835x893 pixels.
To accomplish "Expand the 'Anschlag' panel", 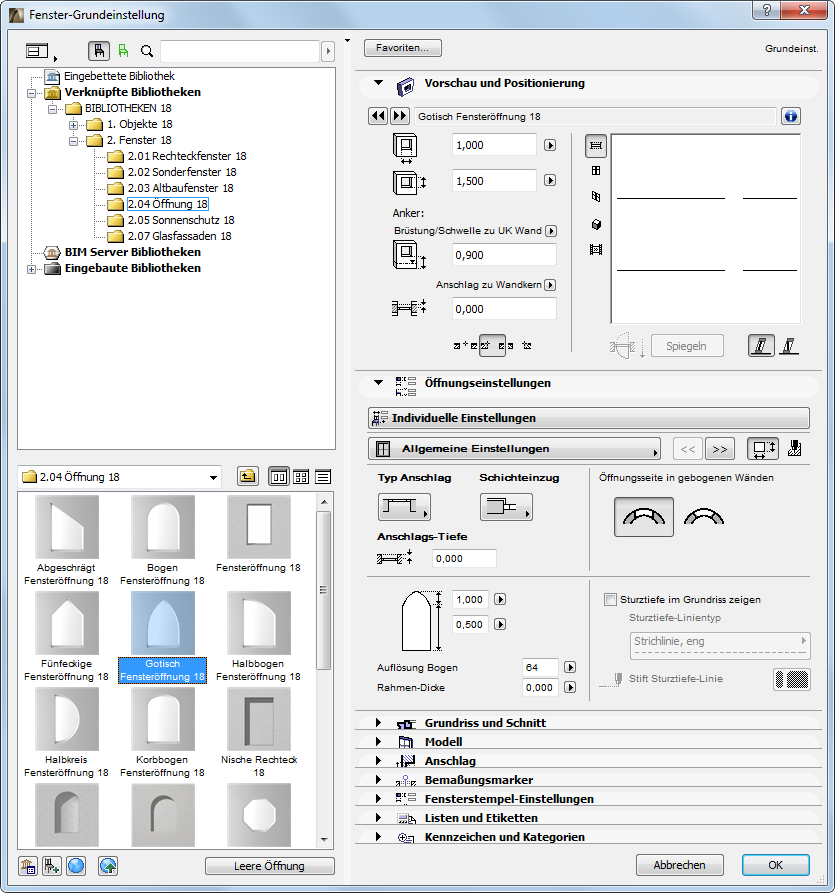I will [378, 760].
